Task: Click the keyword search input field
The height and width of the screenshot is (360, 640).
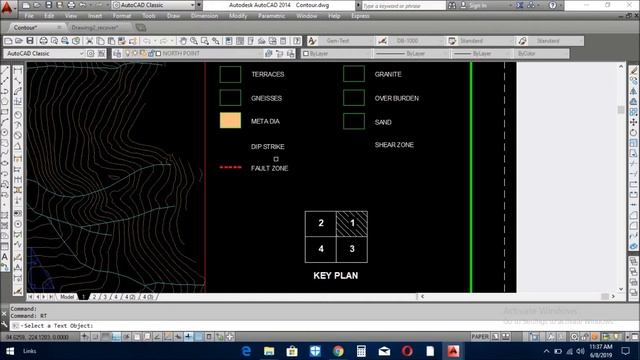Action: tap(403, 6)
